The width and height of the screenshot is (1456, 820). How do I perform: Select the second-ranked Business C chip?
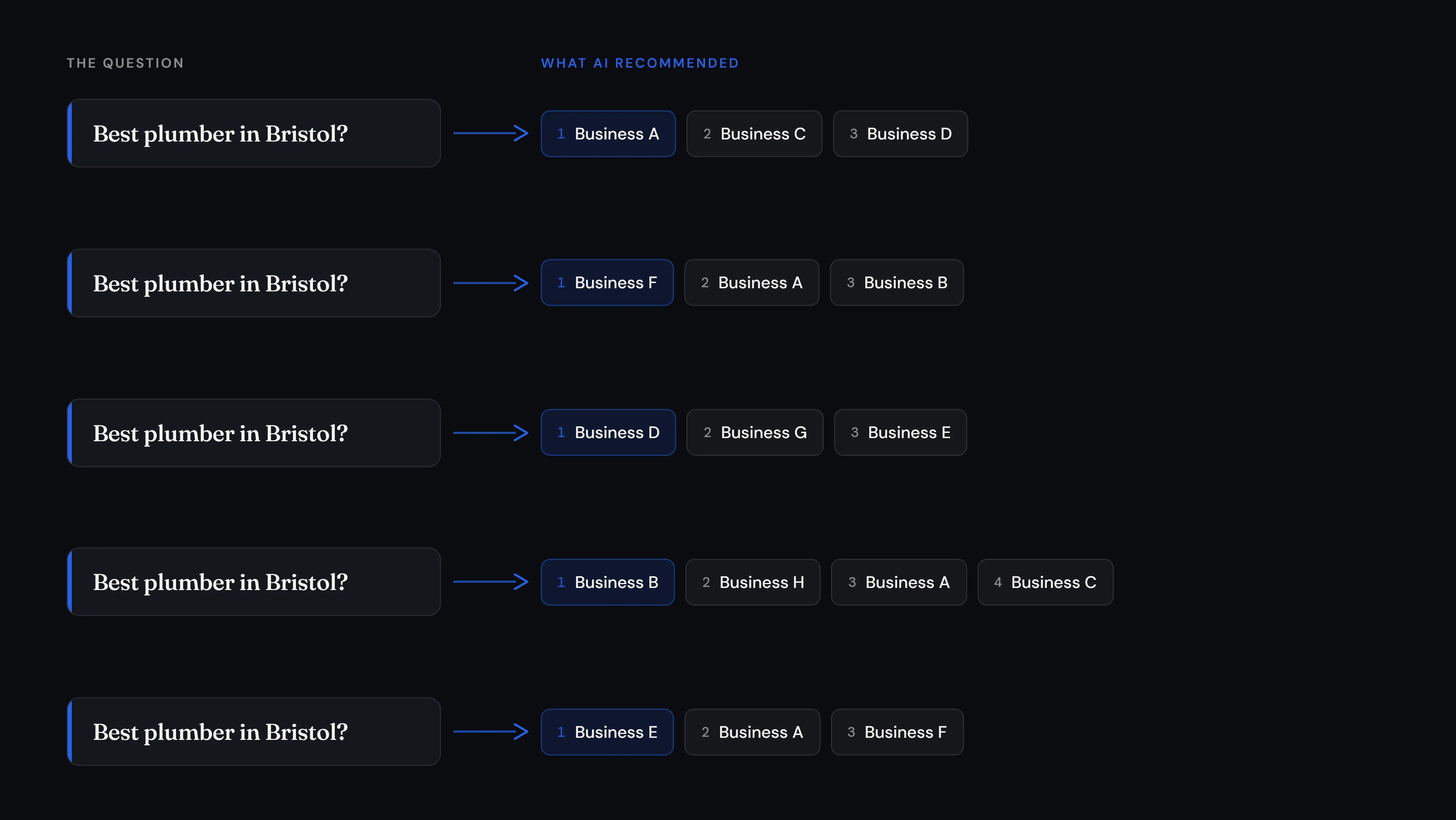(754, 134)
